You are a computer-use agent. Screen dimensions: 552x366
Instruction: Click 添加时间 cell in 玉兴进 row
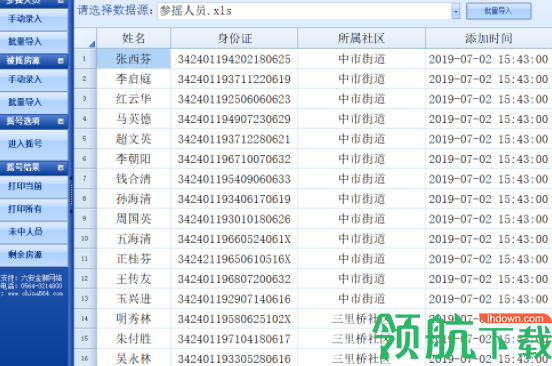tap(489, 299)
